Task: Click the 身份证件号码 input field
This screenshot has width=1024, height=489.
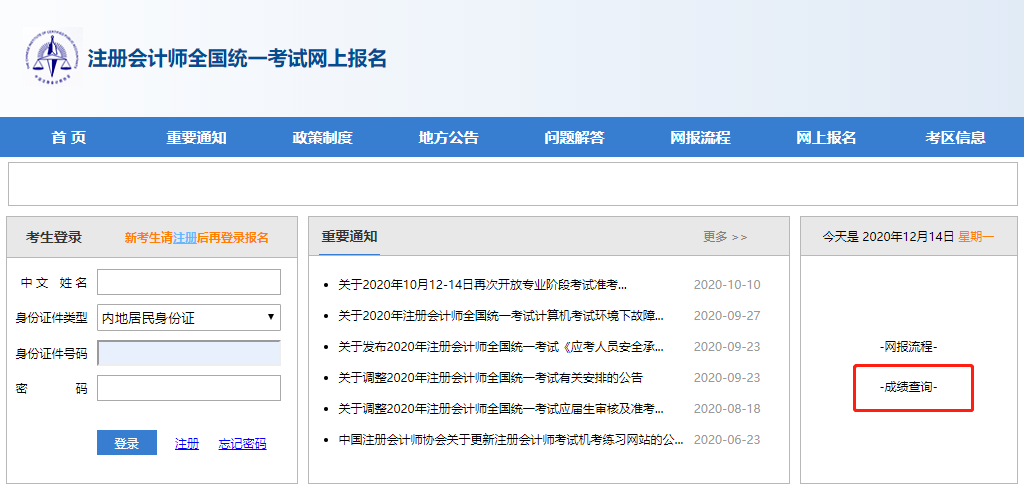Action: click(189, 353)
